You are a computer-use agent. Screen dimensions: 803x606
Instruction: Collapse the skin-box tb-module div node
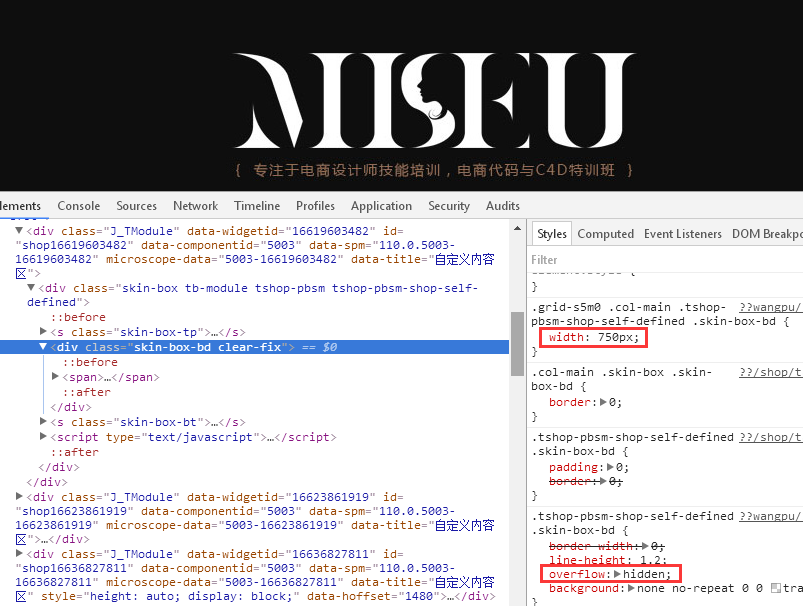pos(31,287)
